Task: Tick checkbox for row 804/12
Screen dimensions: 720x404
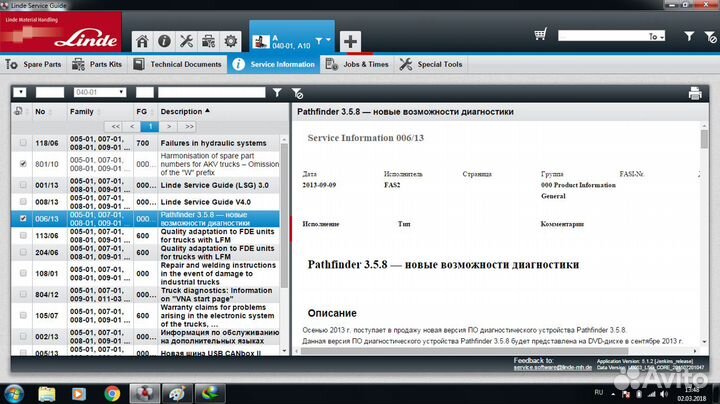Action: click(x=23, y=294)
